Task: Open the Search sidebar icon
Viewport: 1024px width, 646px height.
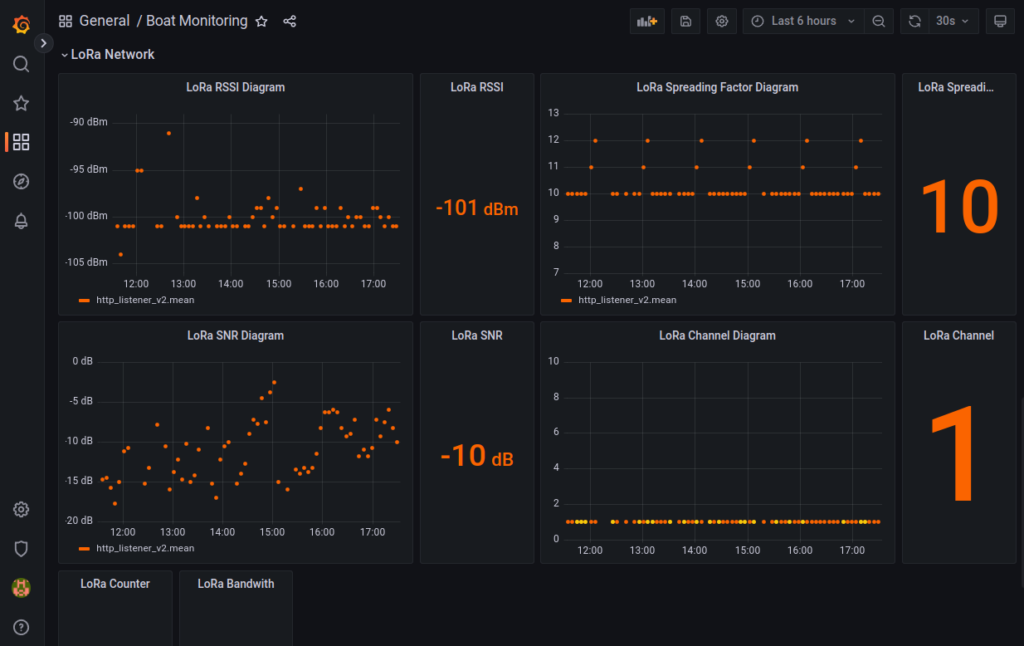Action: (x=20, y=63)
